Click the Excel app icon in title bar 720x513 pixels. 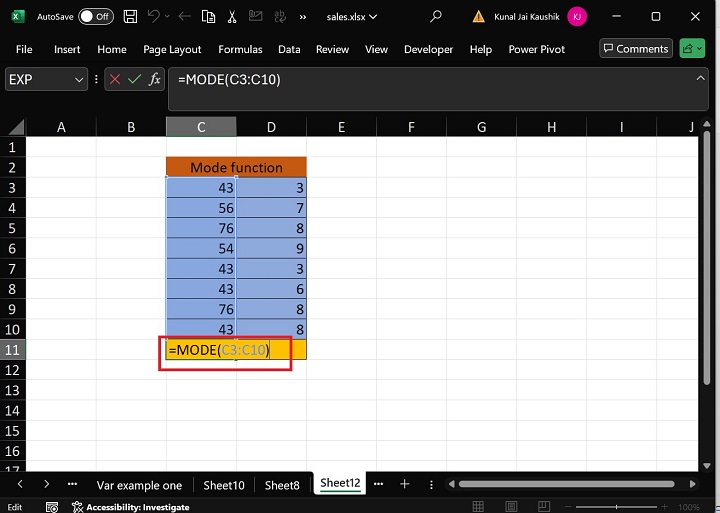point(18,17)
